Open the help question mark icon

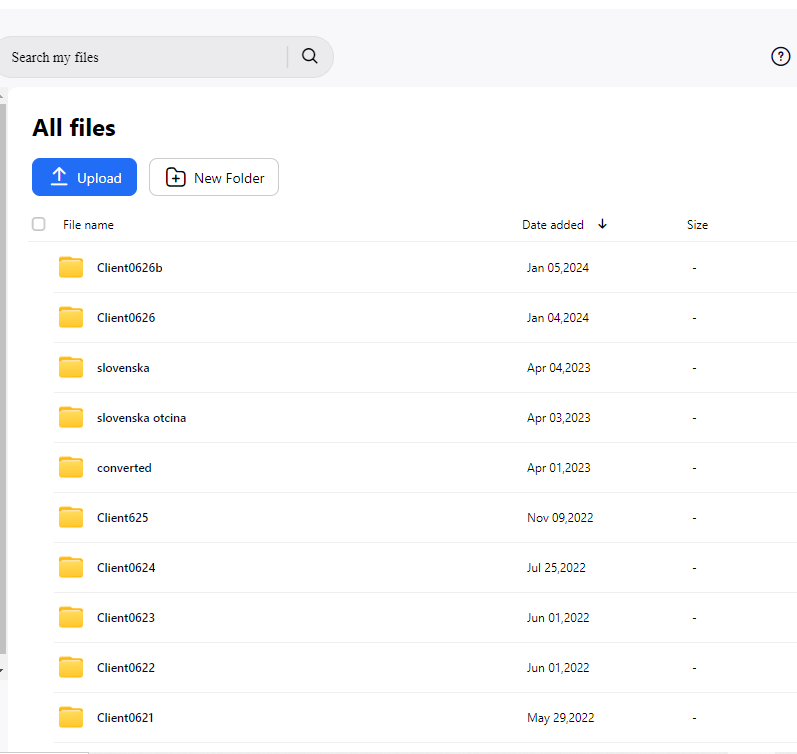point(781,57)
